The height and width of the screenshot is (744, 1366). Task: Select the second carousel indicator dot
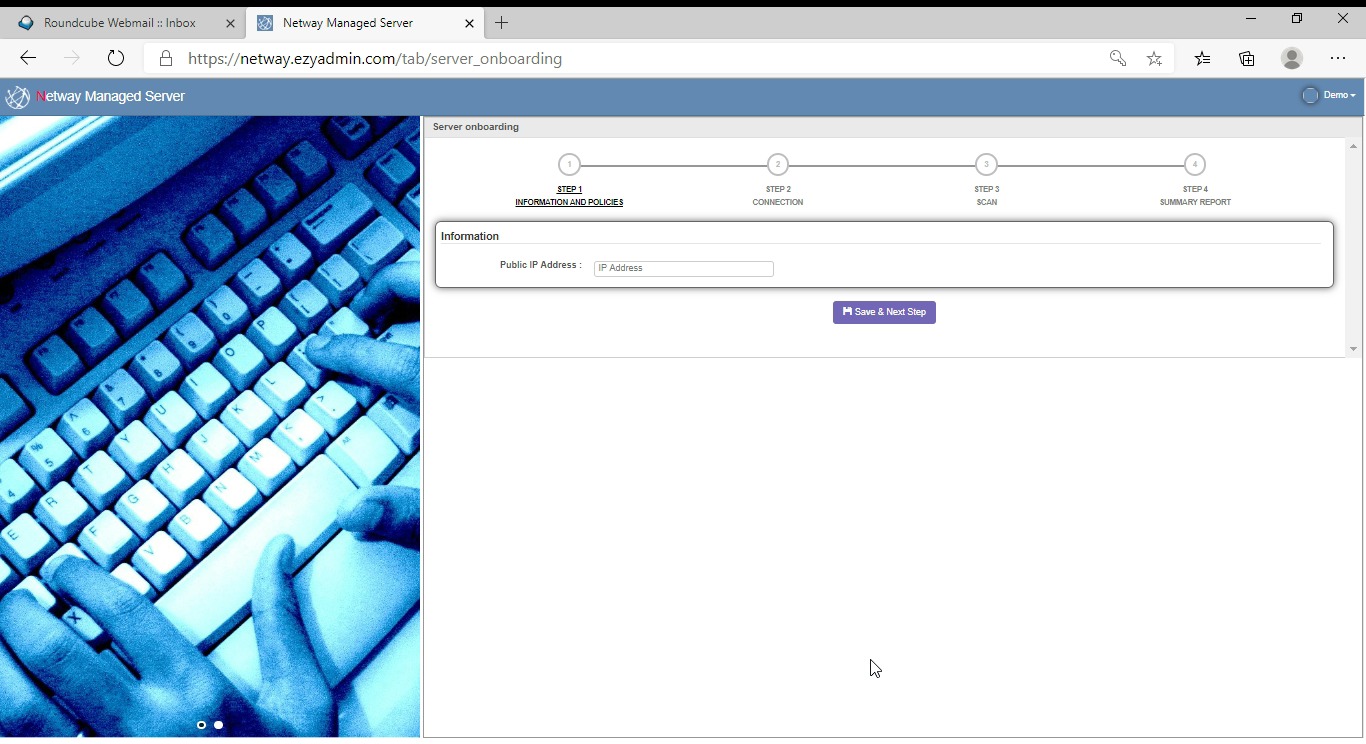[x=219, y=725]
